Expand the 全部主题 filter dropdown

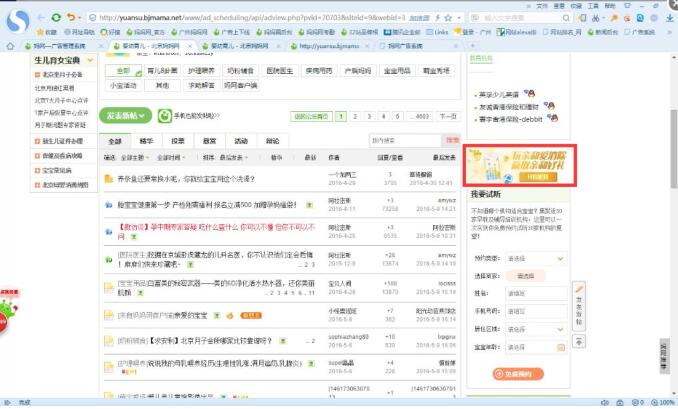tap(133, 157)
